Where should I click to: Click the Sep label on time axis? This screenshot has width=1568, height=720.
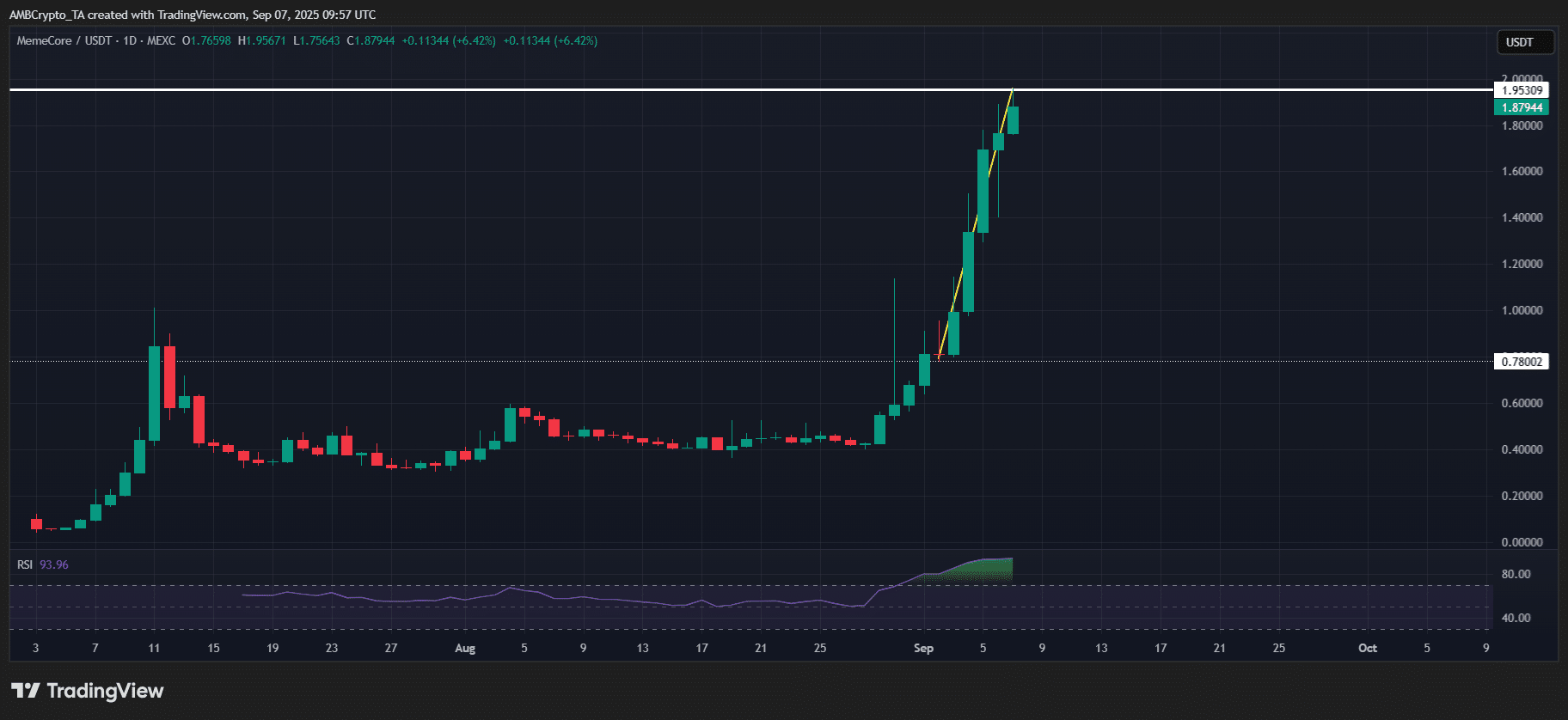pos(923,648)
